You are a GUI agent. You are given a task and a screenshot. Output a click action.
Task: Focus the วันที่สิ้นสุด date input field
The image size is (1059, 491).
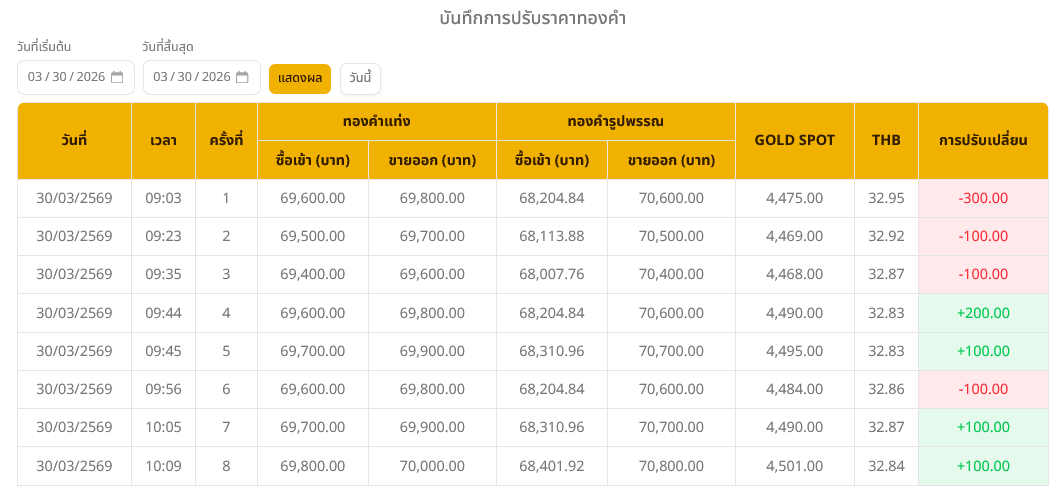(191, 77)
